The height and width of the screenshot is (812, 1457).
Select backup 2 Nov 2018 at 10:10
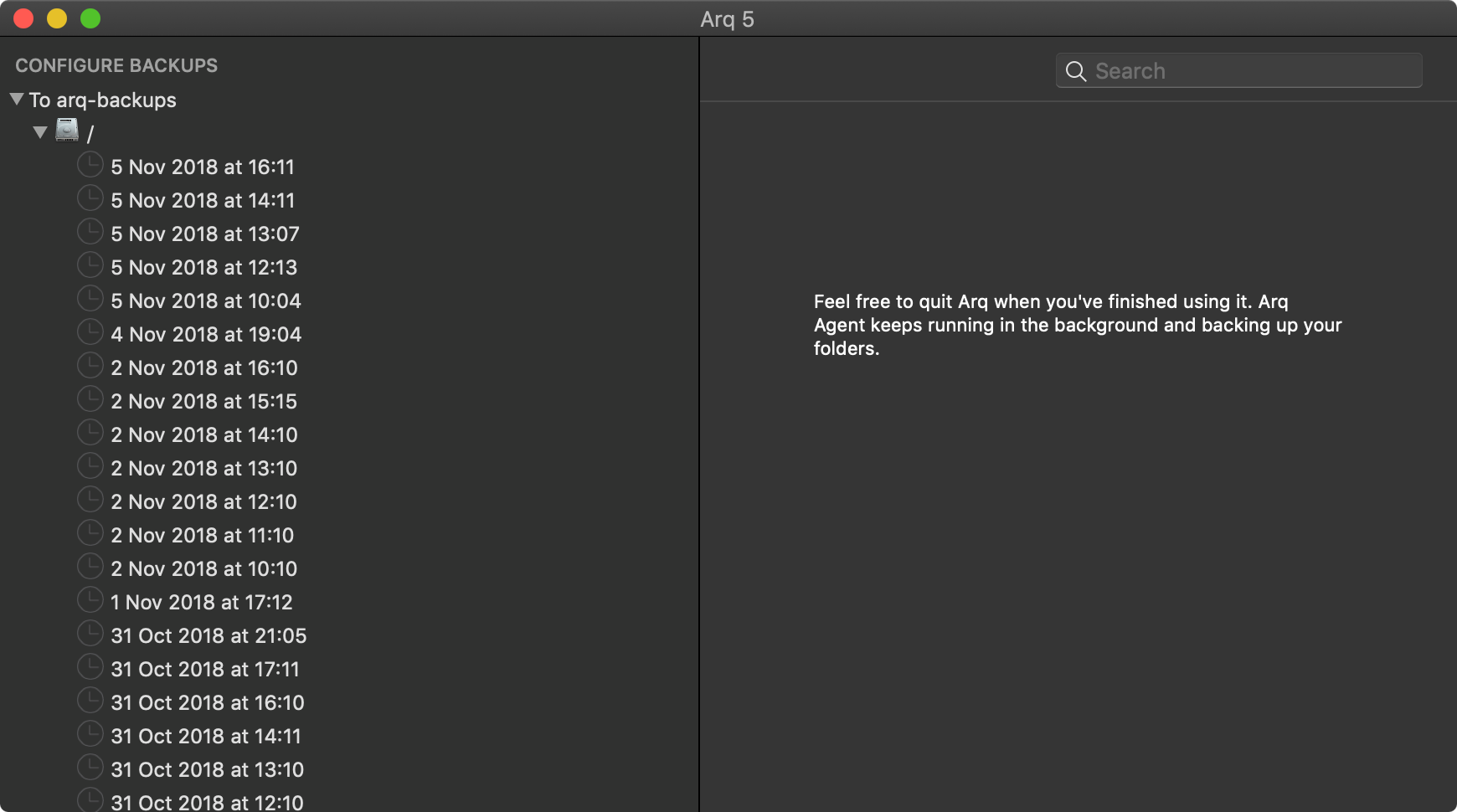[x=204, y=568]
